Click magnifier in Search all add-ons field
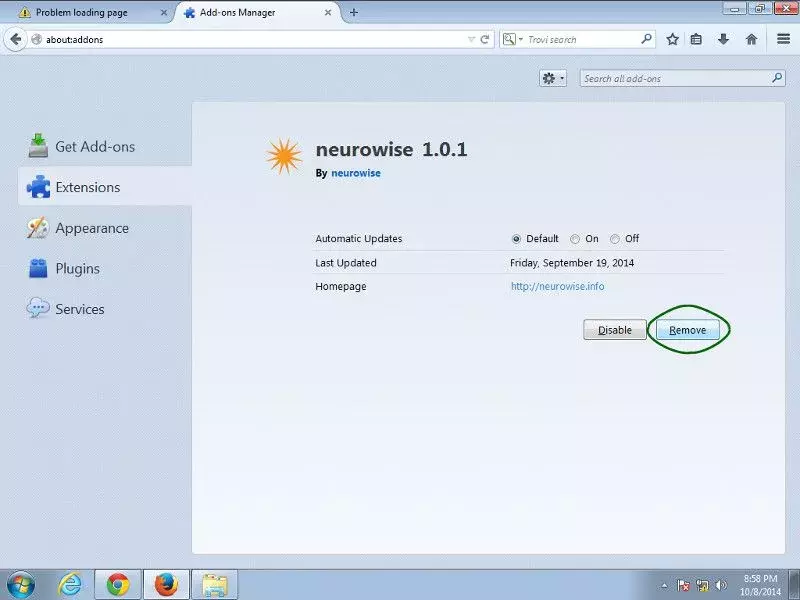 coord(777,78)
